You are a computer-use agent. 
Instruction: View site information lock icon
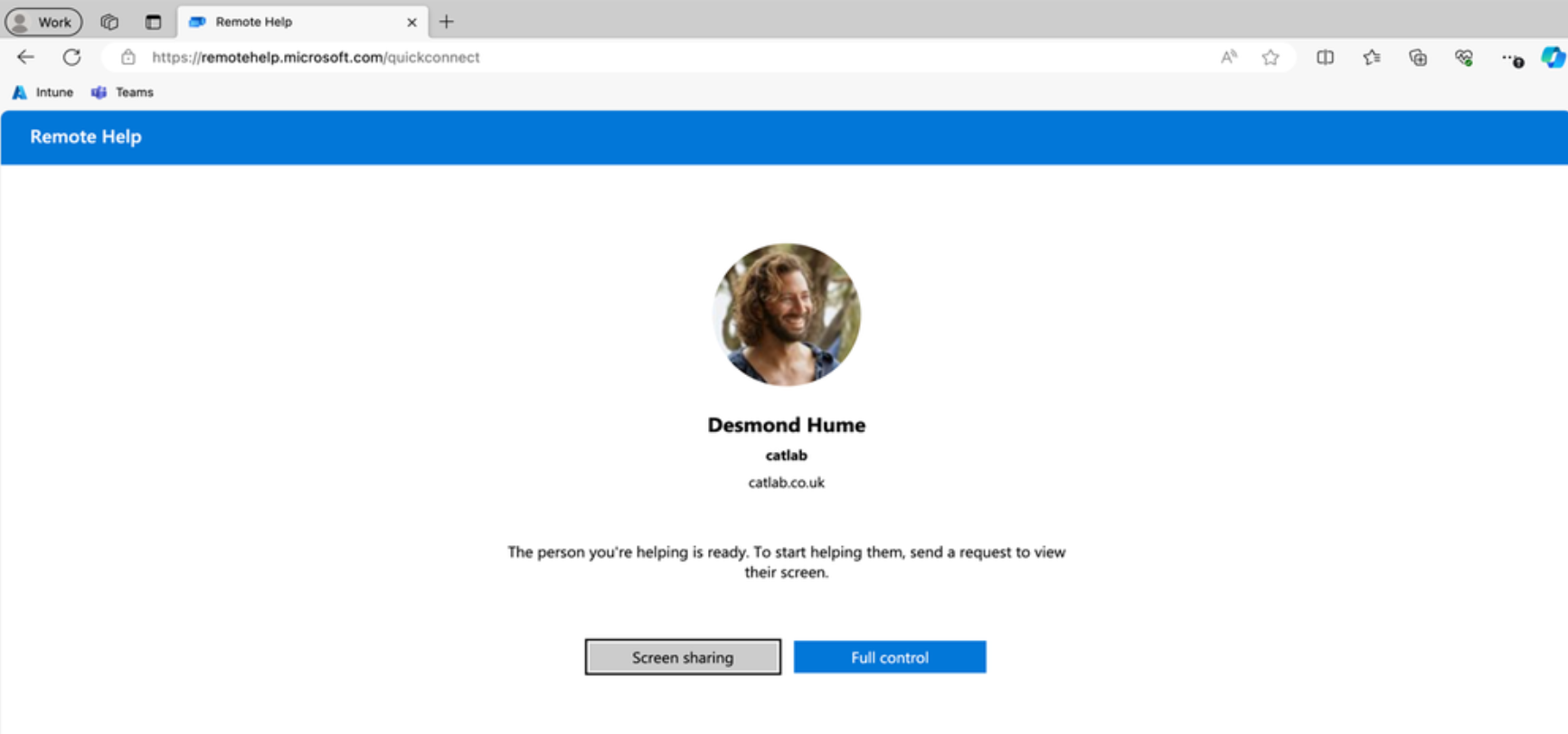(128, 57)
